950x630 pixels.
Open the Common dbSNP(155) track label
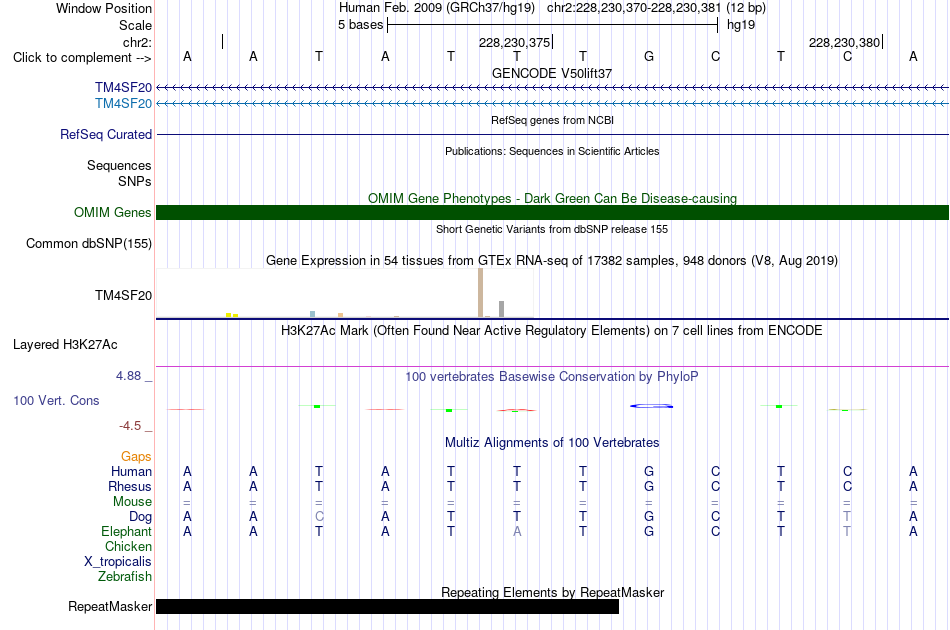click(x=89, y=244)
